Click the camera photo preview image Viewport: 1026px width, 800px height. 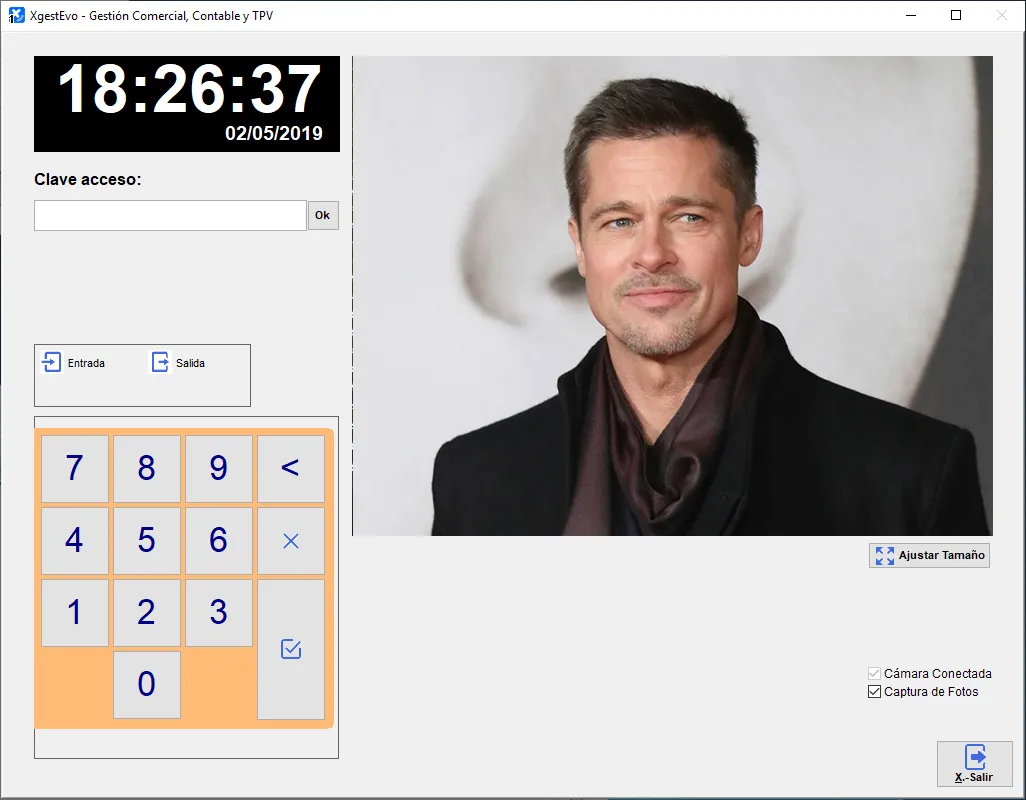pos(672,295)
